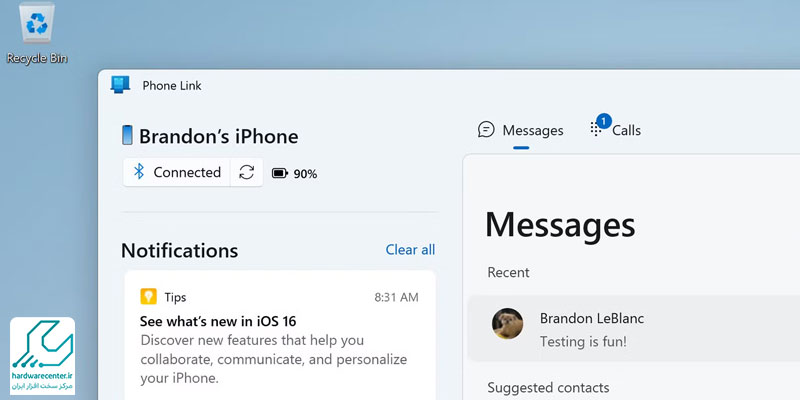The width and height of the screenshot is (800, 400).
Task: Open the Recycle Bin desktop icon
Action: pos(37,34)
